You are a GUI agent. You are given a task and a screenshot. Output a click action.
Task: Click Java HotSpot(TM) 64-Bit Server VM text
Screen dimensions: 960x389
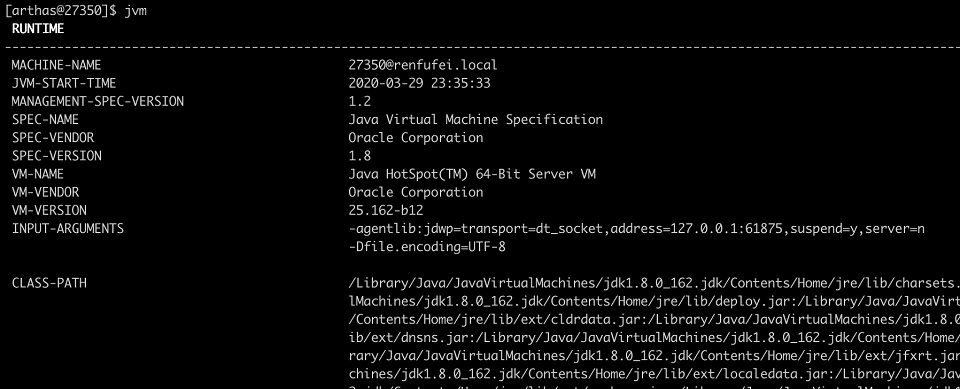(472, 174)
